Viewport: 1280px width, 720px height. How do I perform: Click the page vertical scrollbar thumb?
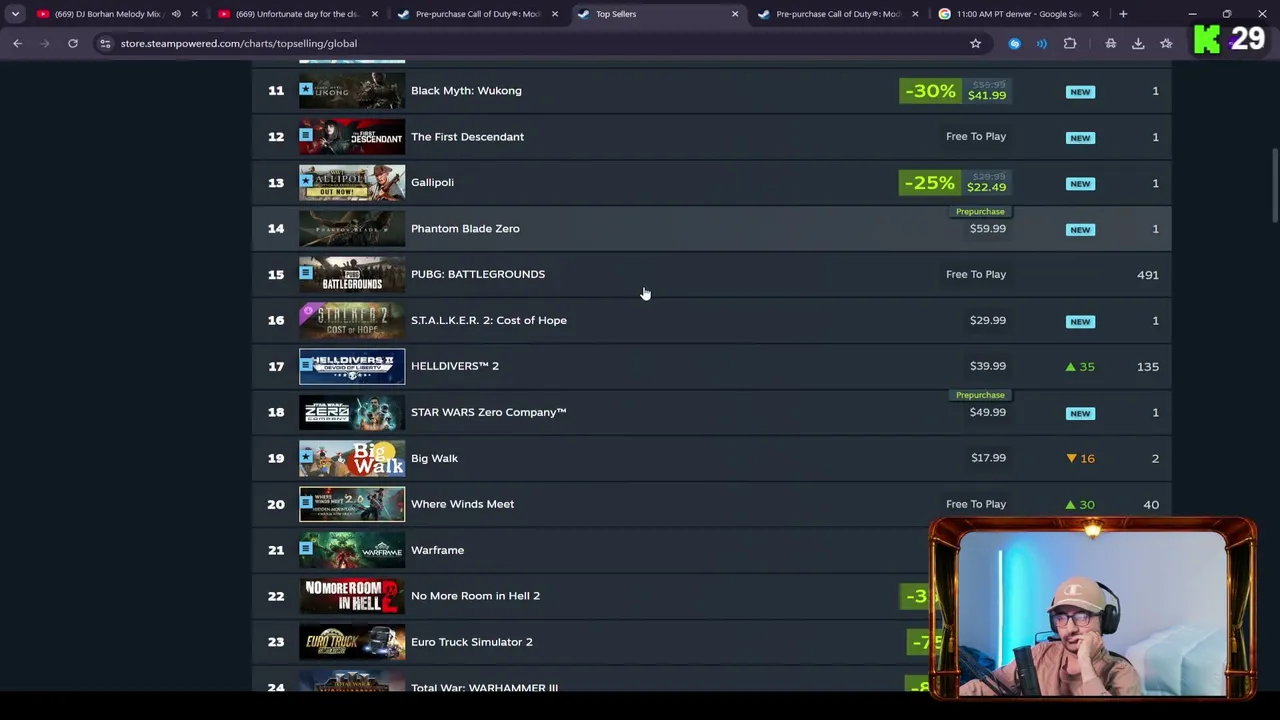click(1275, 187)
